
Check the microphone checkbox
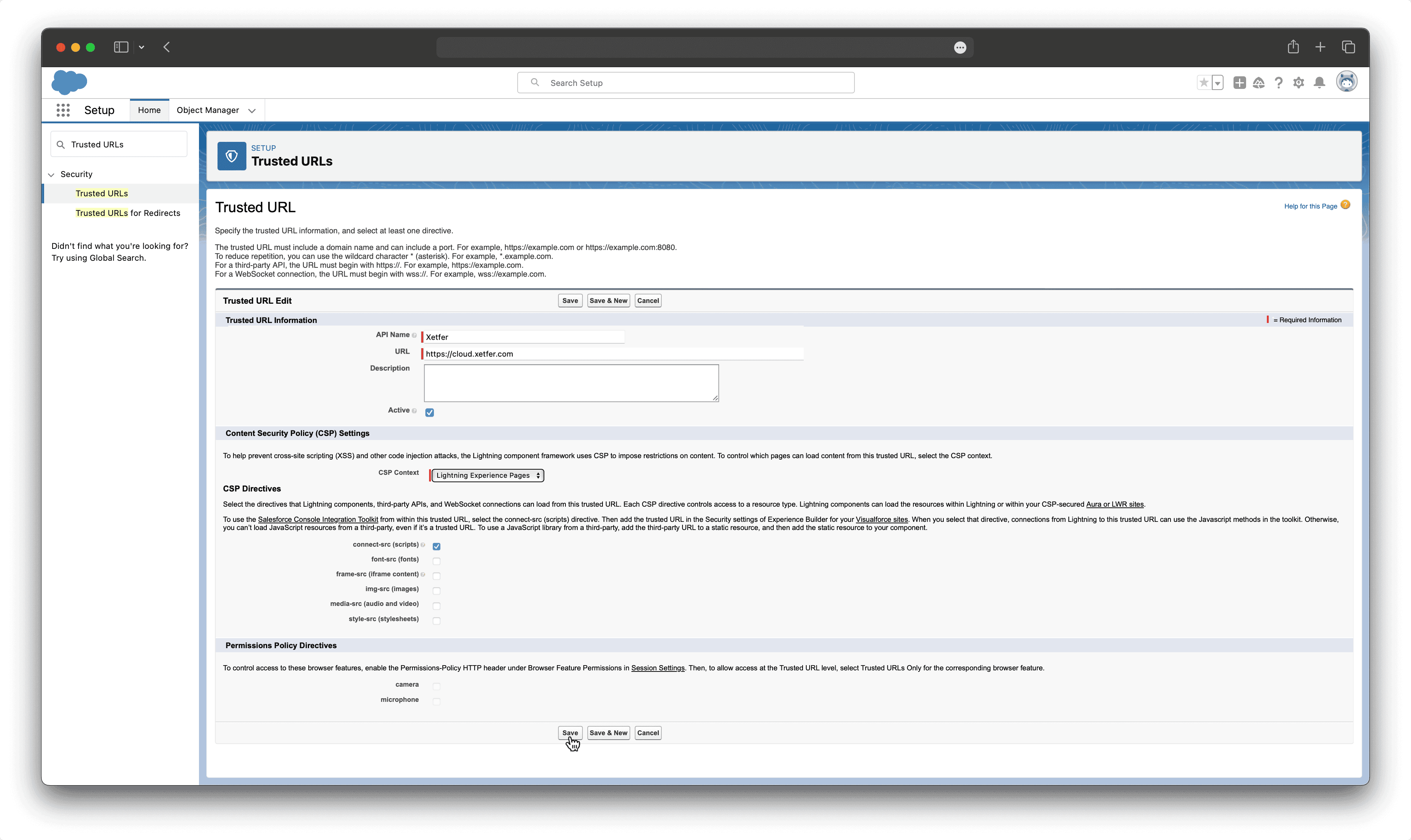click(x=436, y=701)
